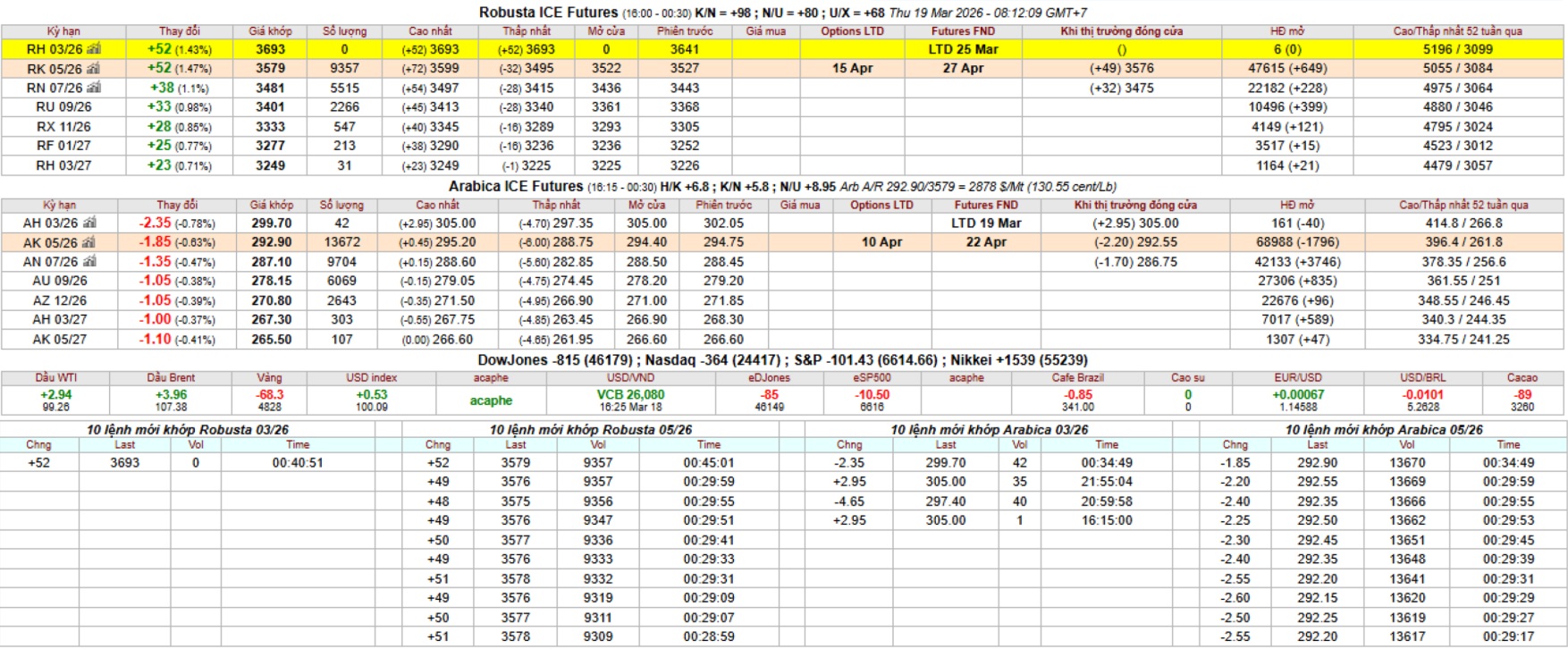Screen dimensions: 1568x649
Task: Click the Dầu WTI price cell
Action: pos(55,395)
